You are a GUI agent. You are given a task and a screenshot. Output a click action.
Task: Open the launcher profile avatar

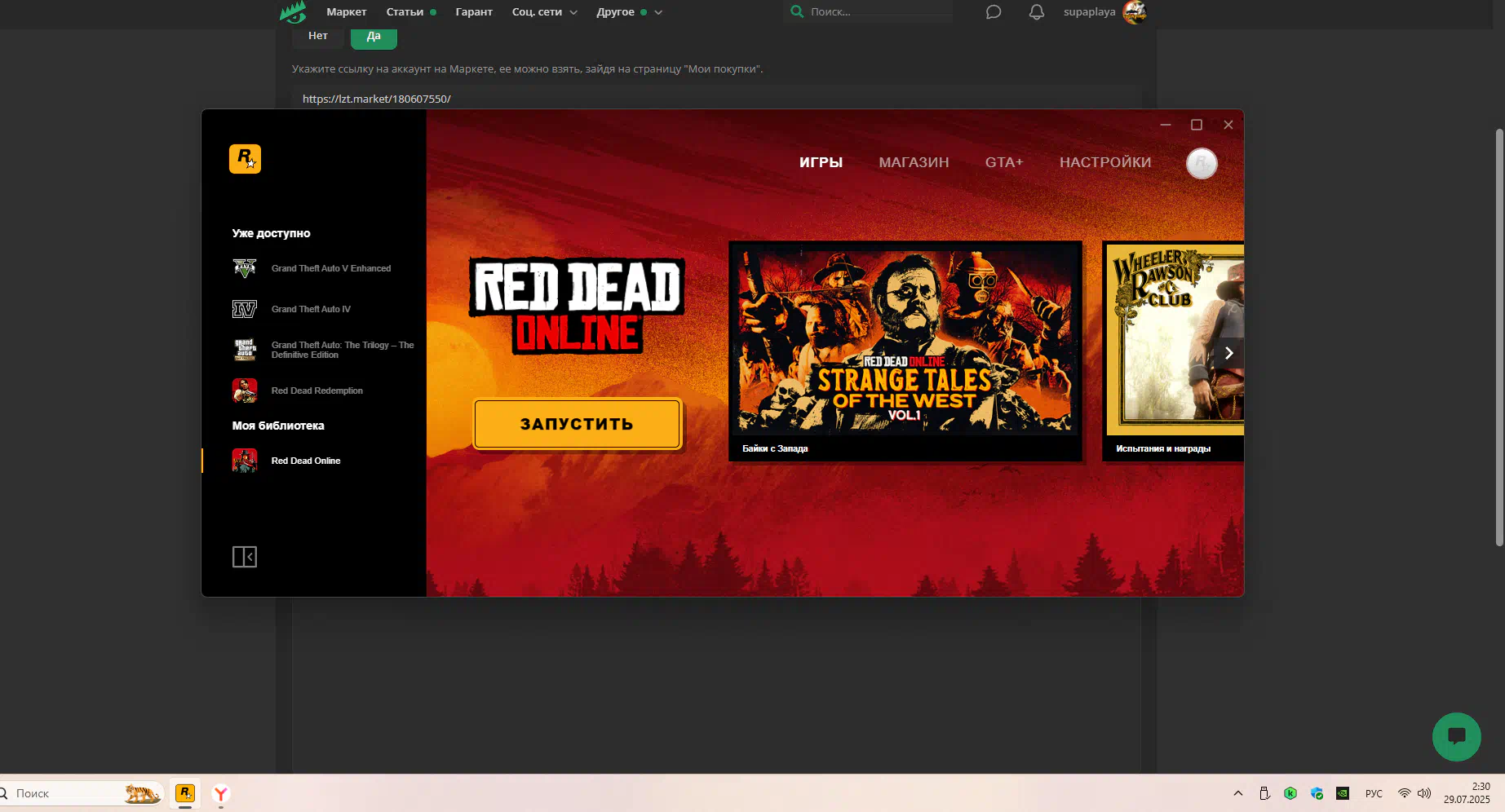click(x=1202, y=163)
